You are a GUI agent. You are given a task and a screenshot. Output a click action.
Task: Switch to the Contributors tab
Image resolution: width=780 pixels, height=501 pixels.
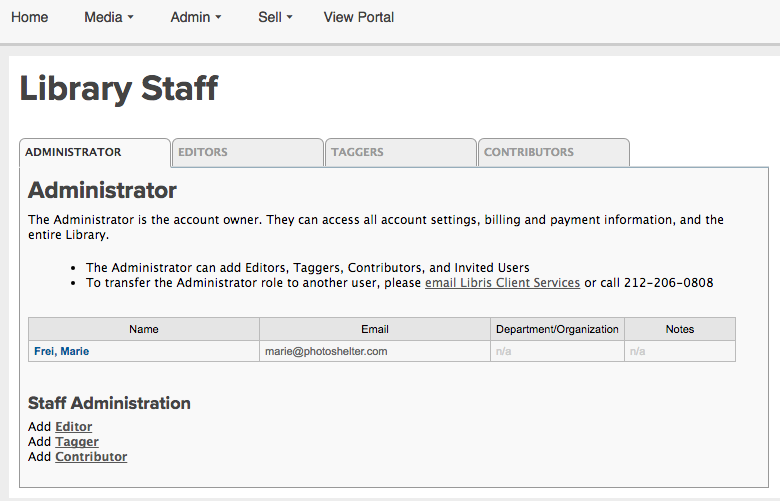point(554,153)
